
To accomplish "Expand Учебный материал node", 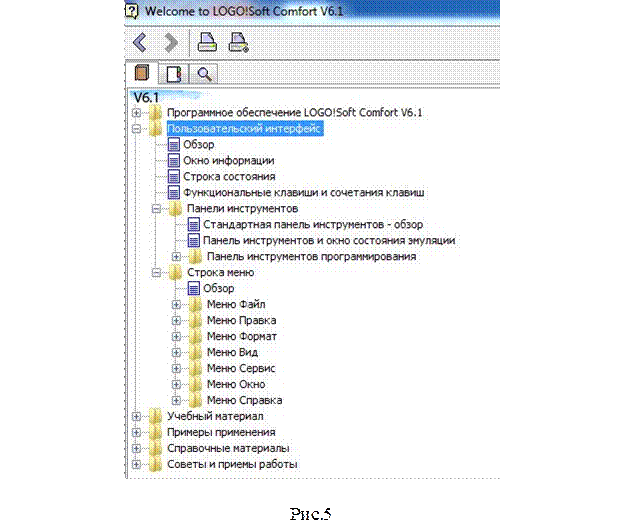I will (136, 416).
